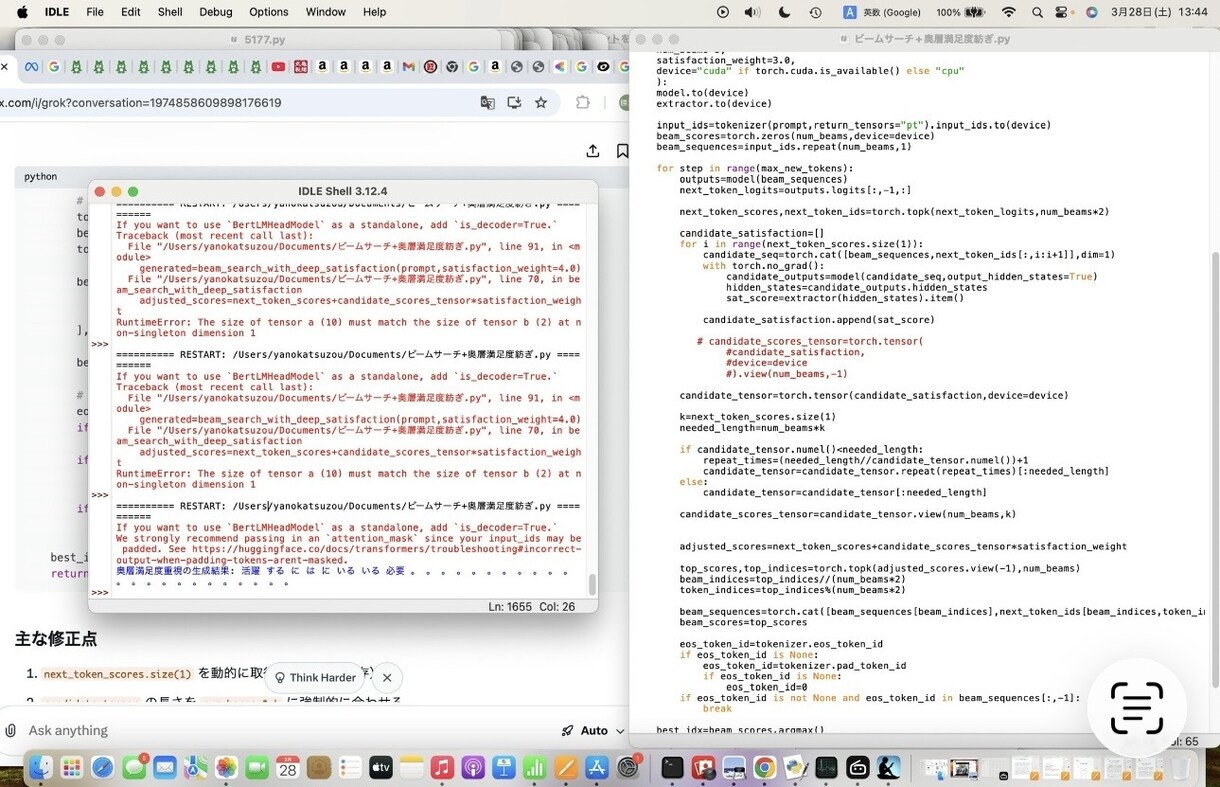Open Music app from the Dock

[442, 767]
